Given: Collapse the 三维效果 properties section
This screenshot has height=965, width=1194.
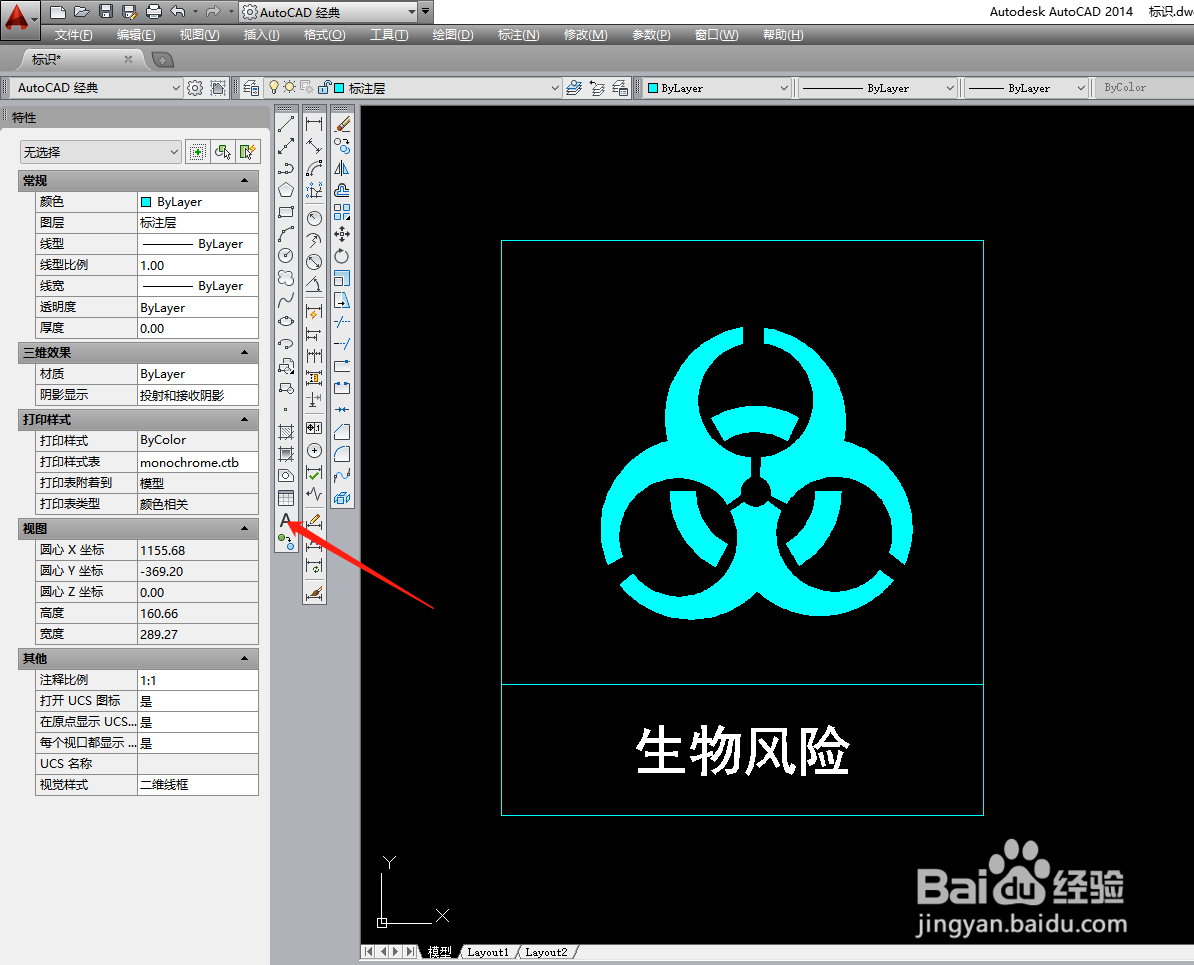Looking at the screenshot, I should coord(244,353).
